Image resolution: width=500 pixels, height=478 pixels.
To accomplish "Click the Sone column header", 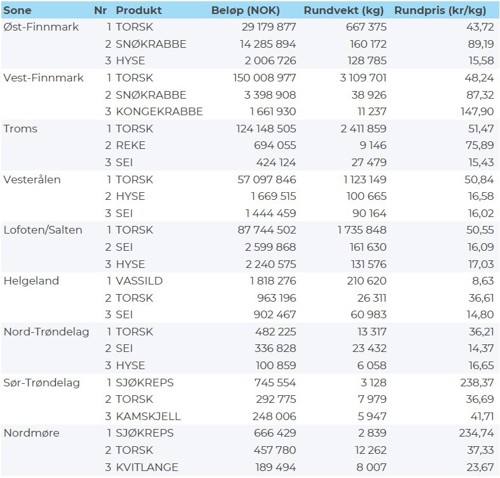I will [17, 10].
